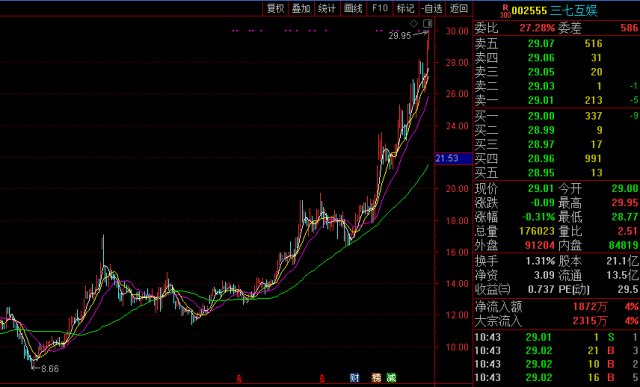
Task: Click the 净资 value 3.09
Action: click(544, 276)
